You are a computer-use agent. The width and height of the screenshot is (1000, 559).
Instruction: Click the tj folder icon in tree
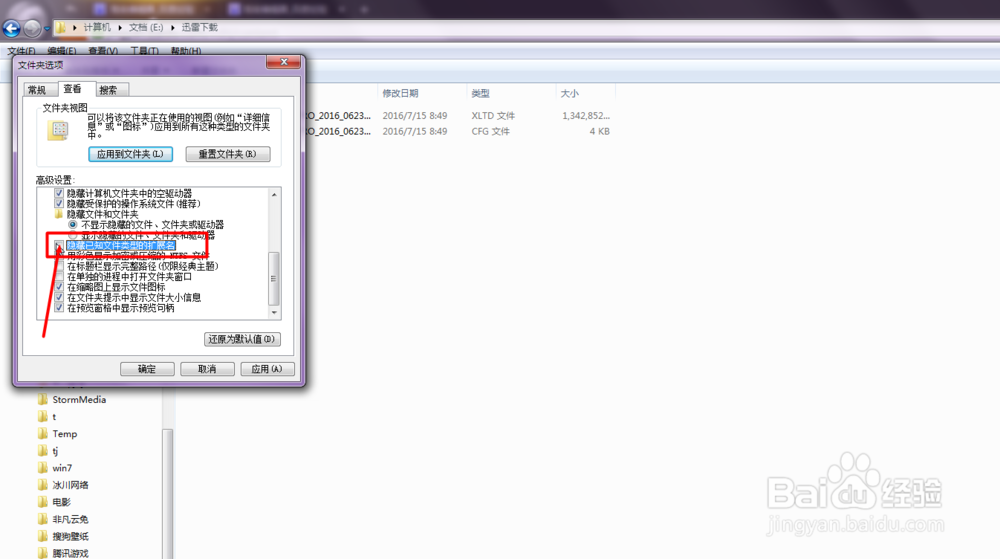[x=43, y=451]
